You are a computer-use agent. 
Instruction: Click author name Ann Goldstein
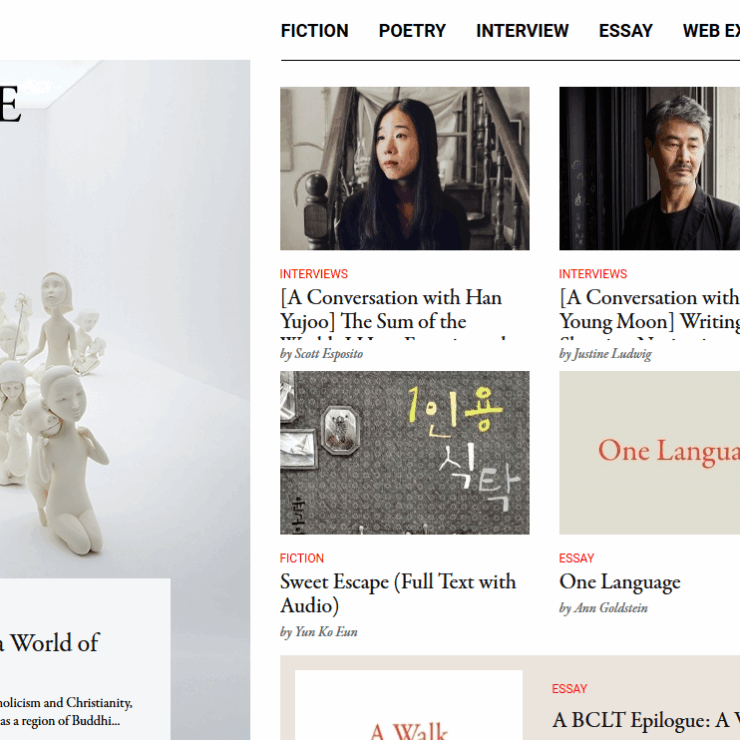(x=603, y=608)
